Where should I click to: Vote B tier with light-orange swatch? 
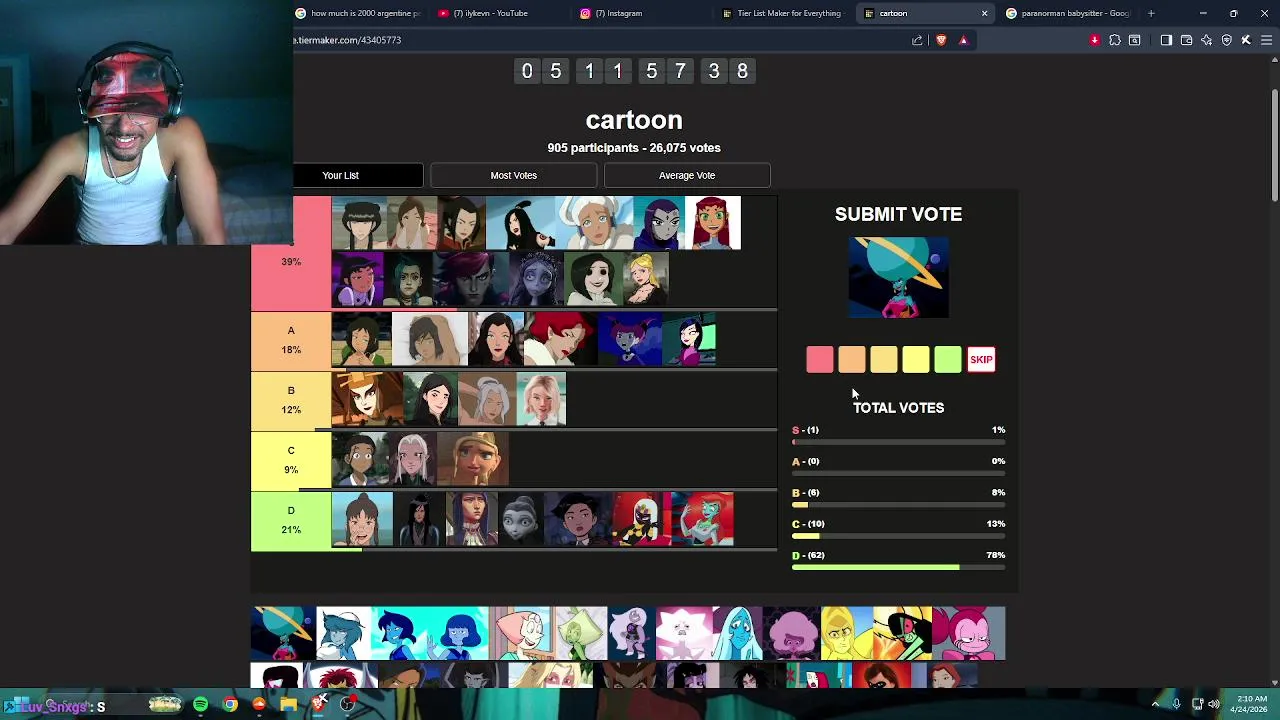point(883,360)
